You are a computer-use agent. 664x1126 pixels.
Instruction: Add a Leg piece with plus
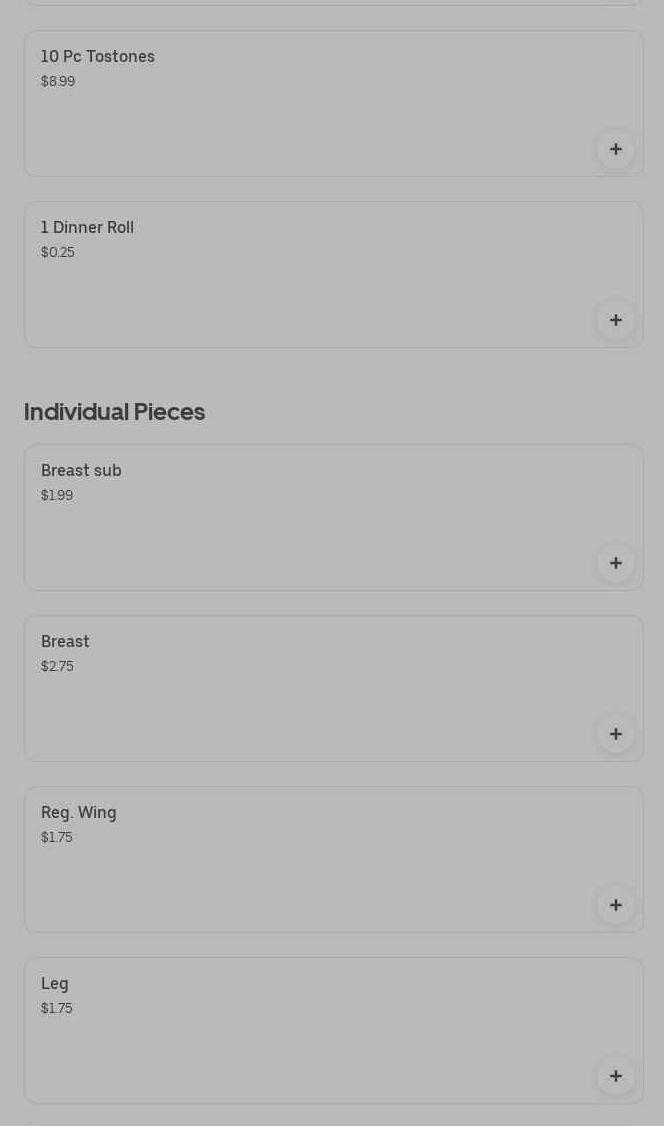pos(615,1076)
